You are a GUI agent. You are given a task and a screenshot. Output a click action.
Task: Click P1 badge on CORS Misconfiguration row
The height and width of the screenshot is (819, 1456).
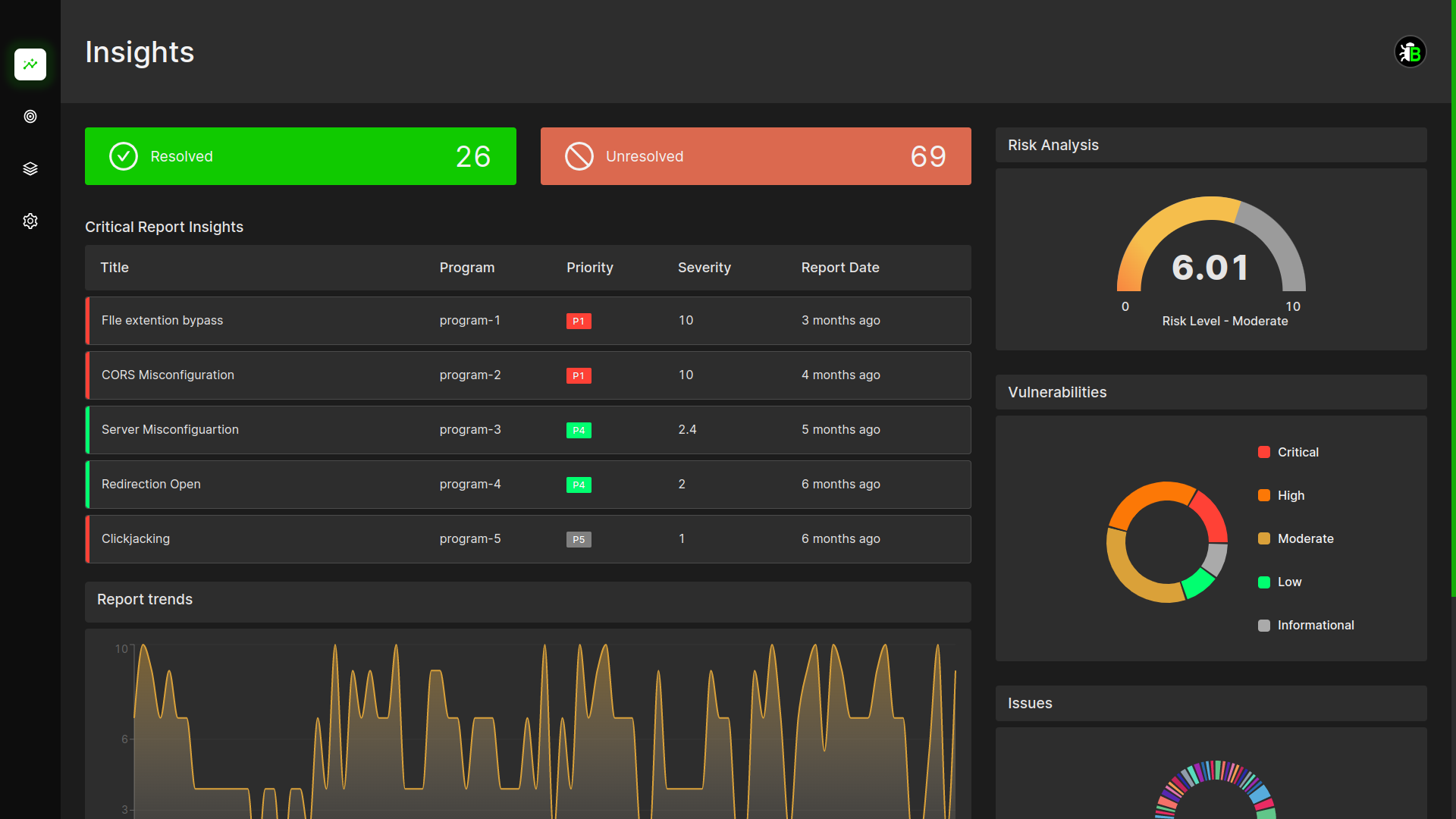tap(579, 375)
